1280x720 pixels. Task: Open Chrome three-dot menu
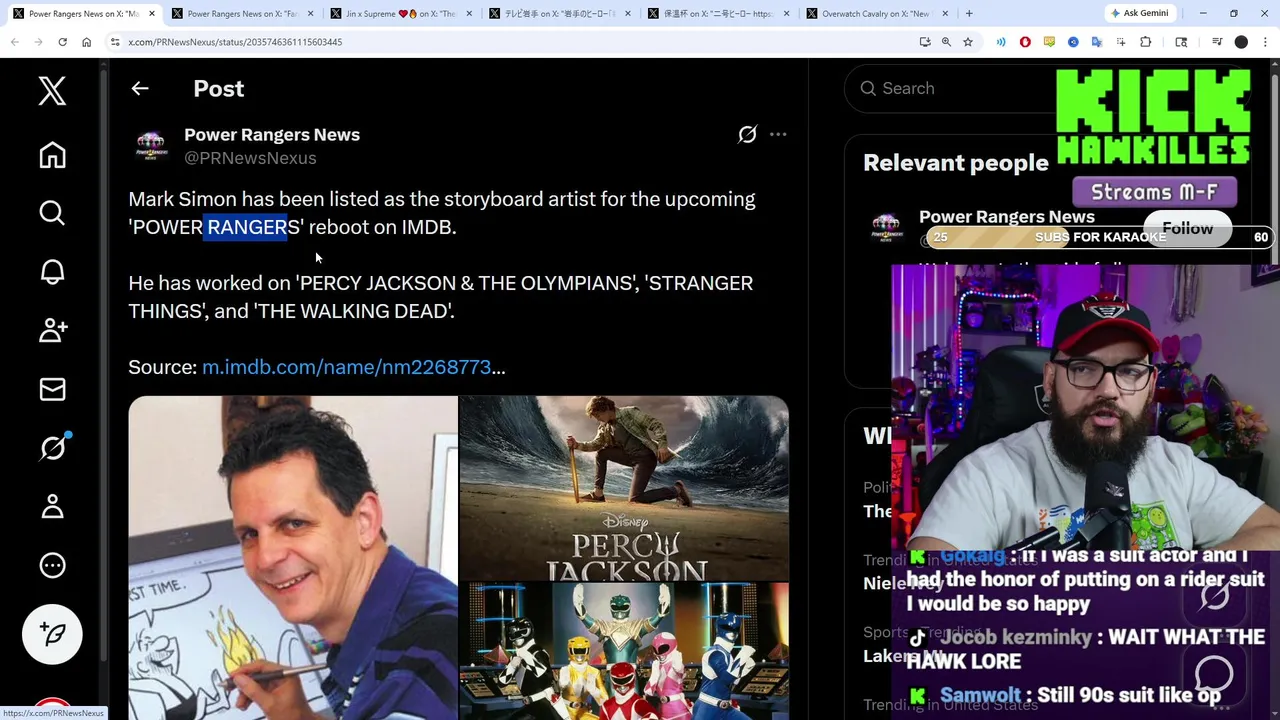1265,42
